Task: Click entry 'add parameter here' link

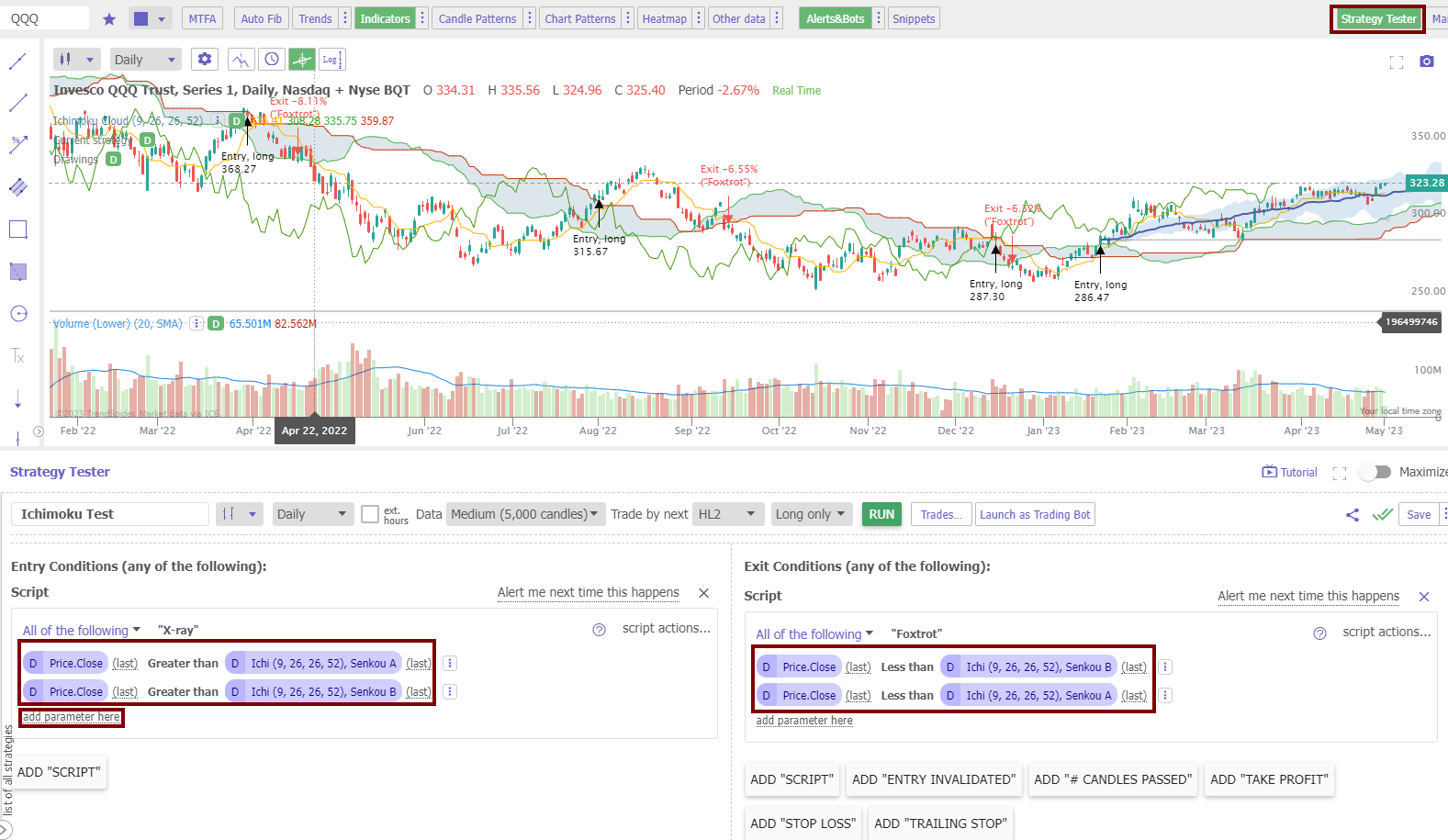Action: click(x=72, y=717)
